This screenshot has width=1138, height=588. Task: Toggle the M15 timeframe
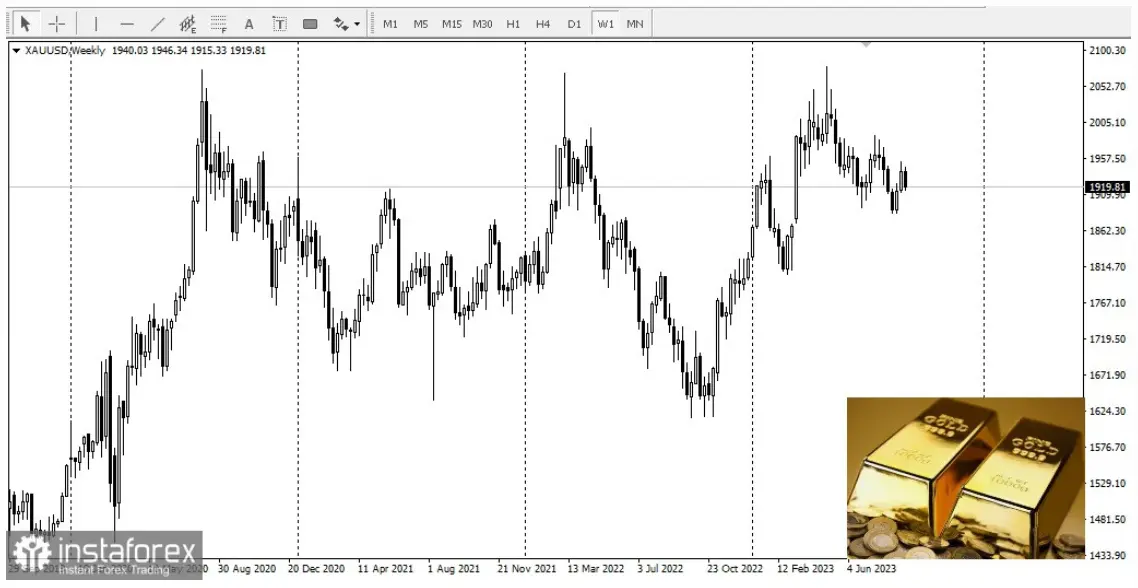click(x=451, y=23)
